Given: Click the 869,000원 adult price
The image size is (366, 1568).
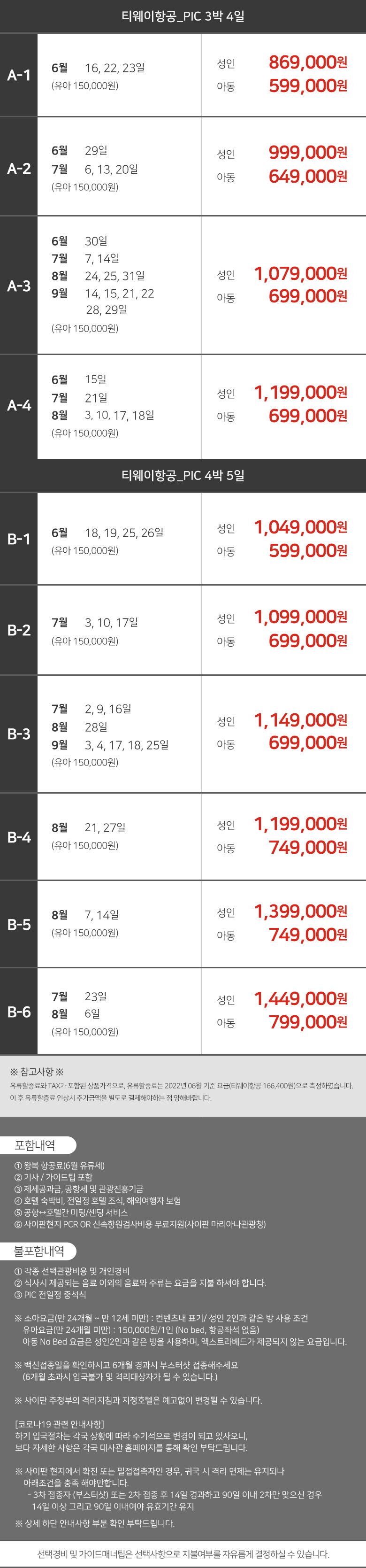Looking at the screenshot, I should 308,62.
